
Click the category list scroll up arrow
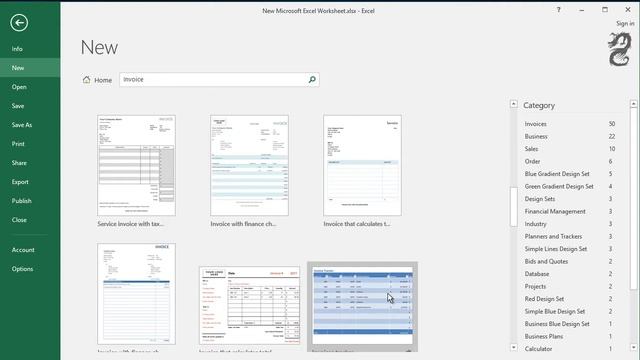pyautogui.click(x=513, y=104)
